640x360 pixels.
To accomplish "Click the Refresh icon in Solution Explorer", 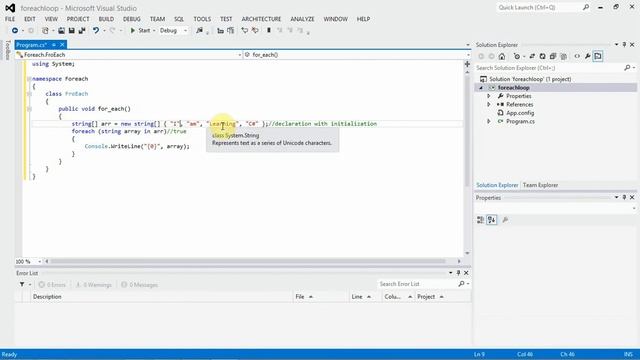I will tap(542, 56).
